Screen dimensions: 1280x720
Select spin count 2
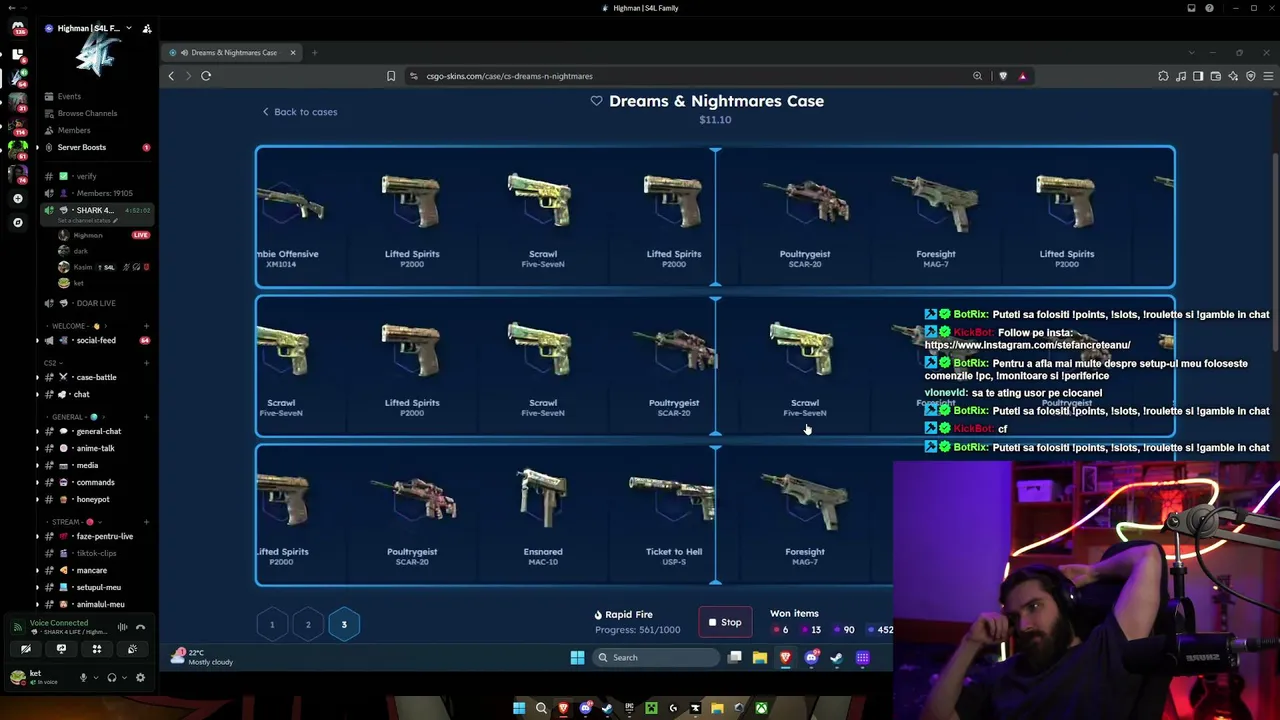tap(308, 625)
